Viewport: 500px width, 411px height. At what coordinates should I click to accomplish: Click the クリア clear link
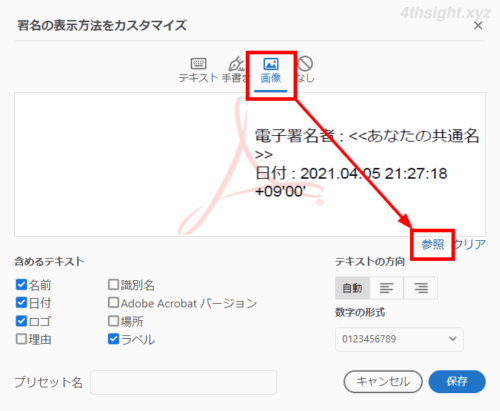coord(470,244)
